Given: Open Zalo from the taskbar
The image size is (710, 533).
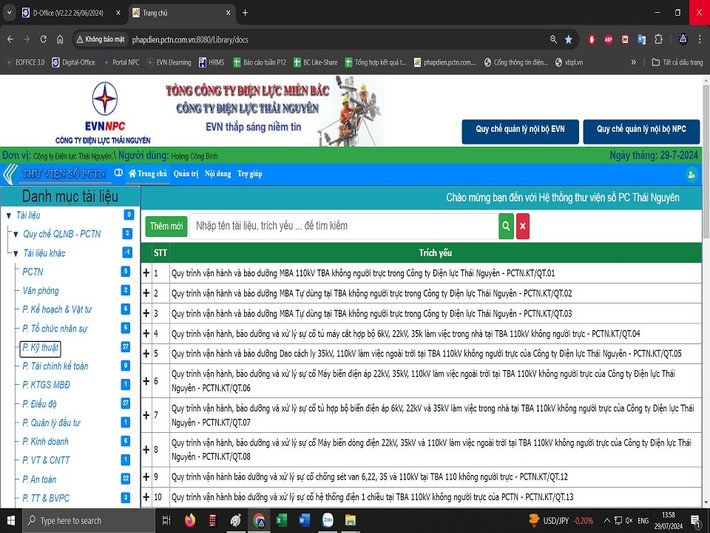Looking at the screenshot, I should 327,521.
